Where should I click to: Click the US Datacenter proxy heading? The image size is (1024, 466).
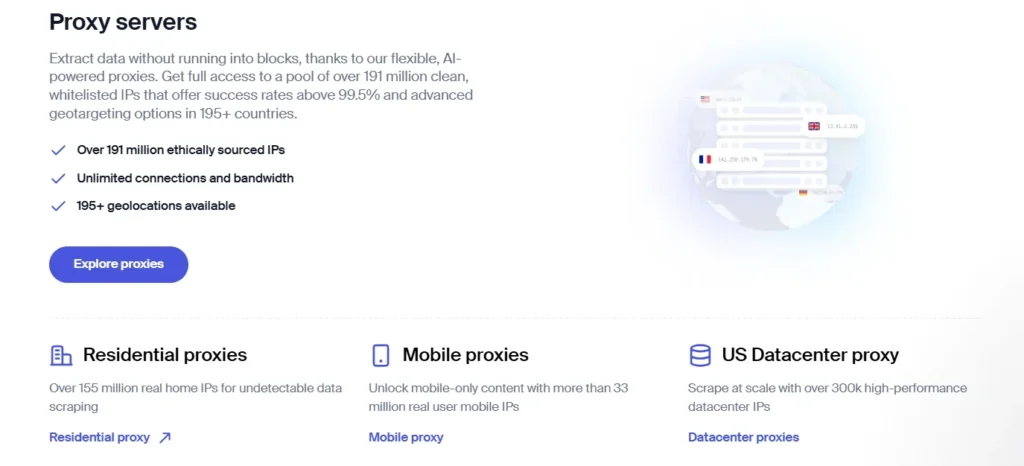point(810,355)
